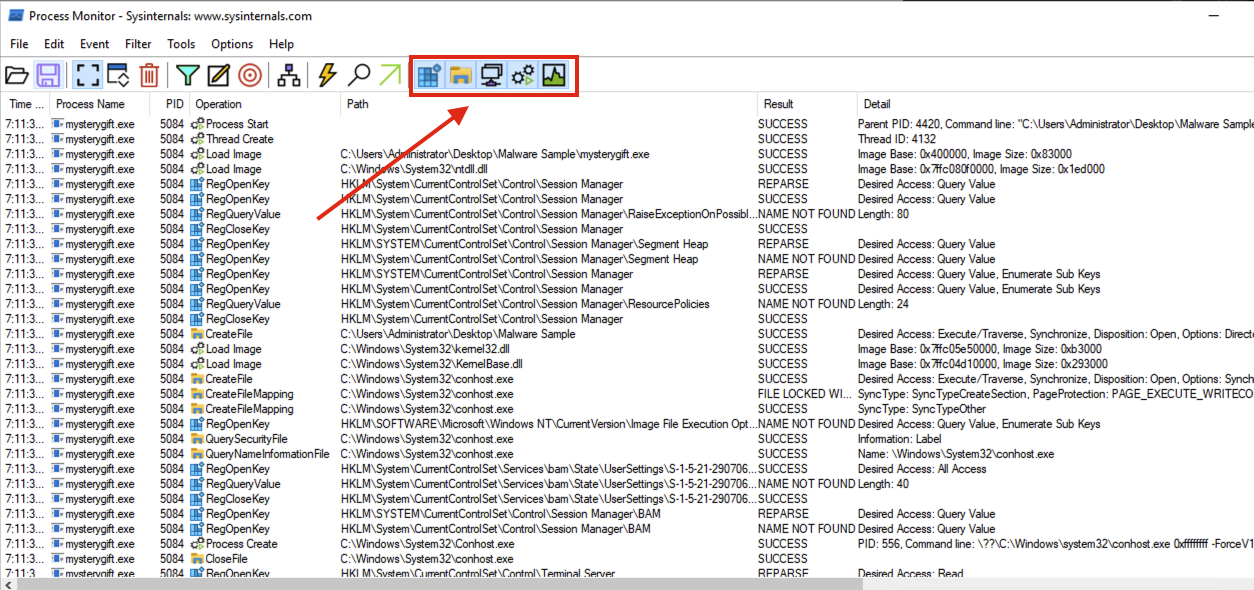
Task: Click the lightning bolt profiling icon
Action: (327, 75)
